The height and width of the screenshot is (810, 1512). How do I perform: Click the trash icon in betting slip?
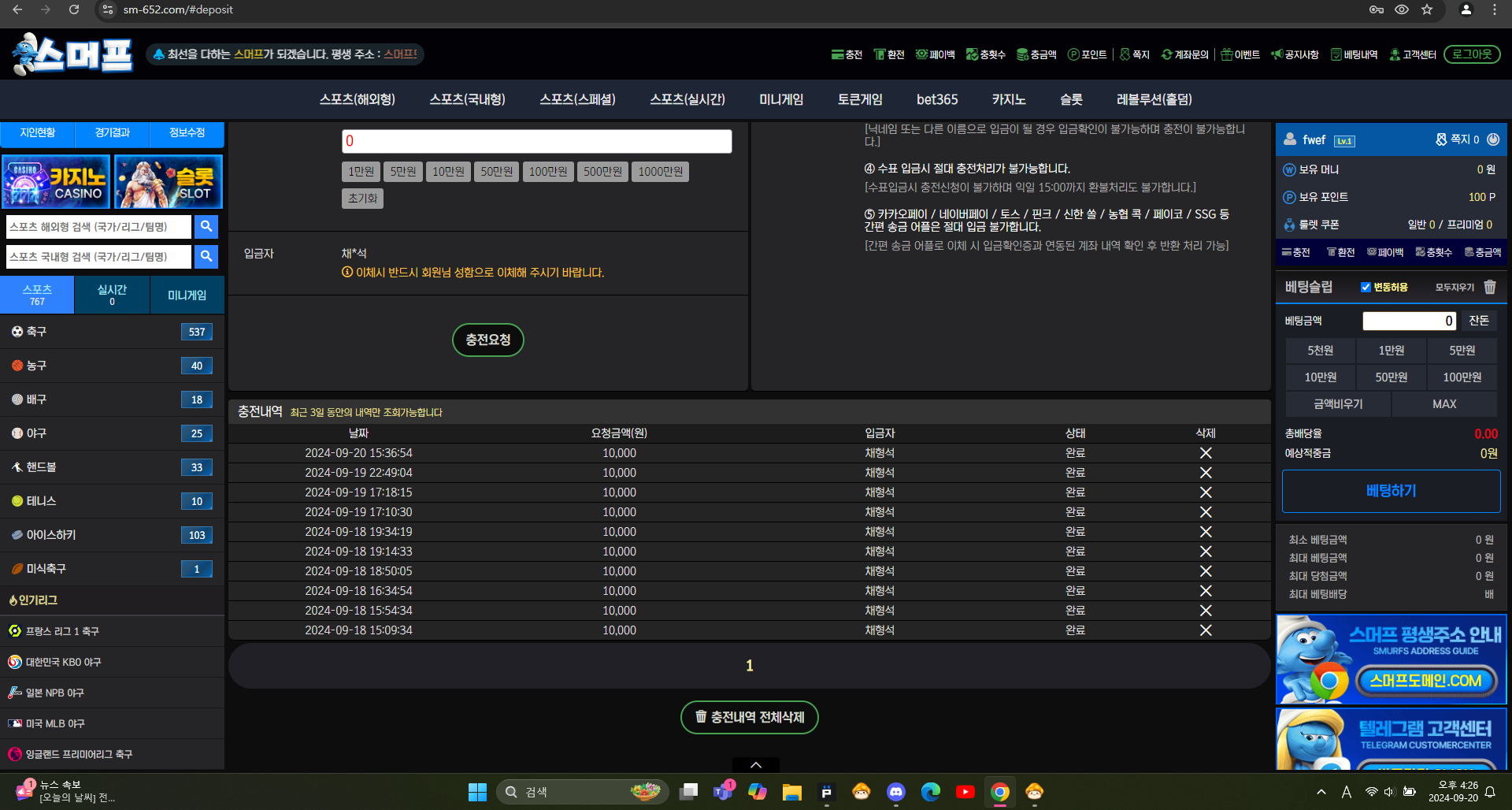(1489, 288)
